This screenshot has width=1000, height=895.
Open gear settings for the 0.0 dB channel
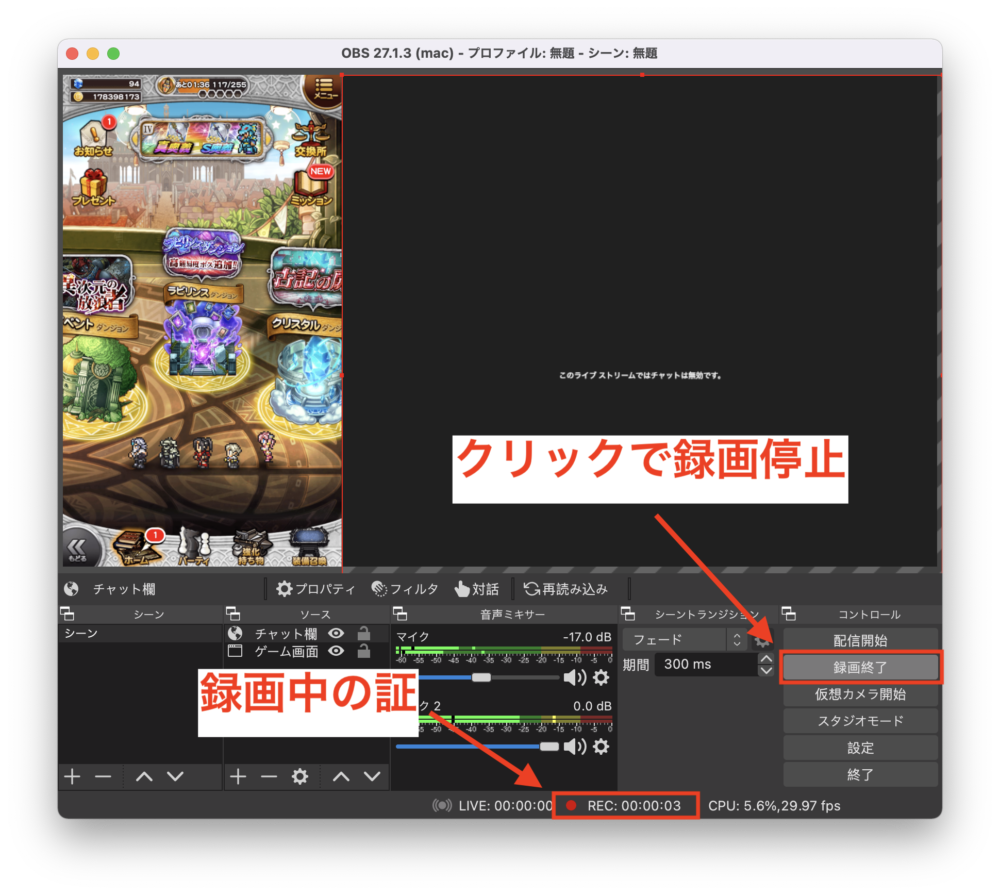(x=601, y=746)
